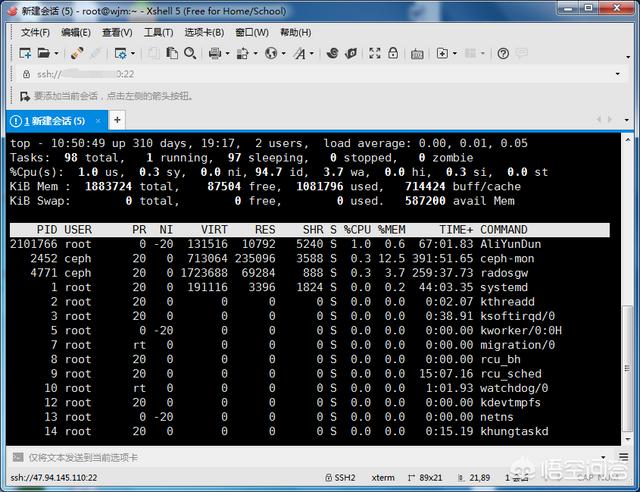640x492 pixels.
Task: Open the tab list dropdown arrow
Action: (627, 120)
